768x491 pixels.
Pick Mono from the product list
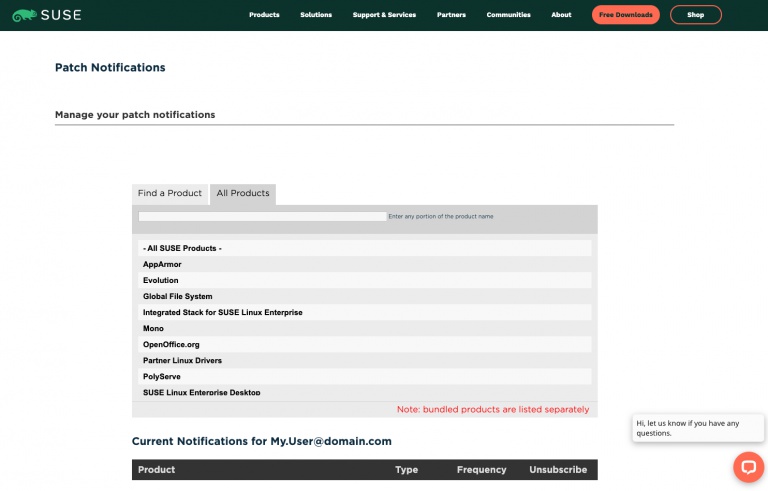[x=153, y=328]
